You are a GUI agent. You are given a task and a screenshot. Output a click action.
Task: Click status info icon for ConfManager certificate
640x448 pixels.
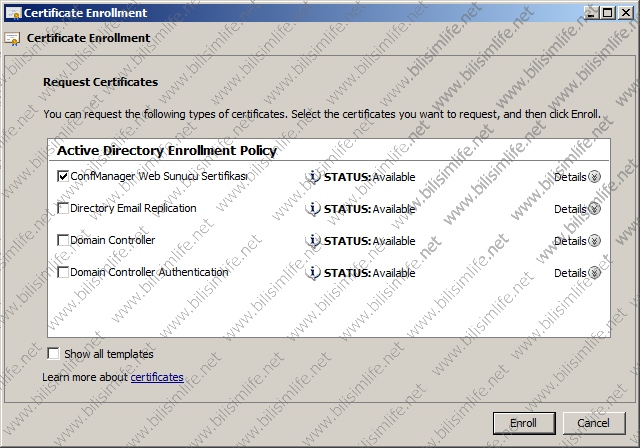pos(313,177)
